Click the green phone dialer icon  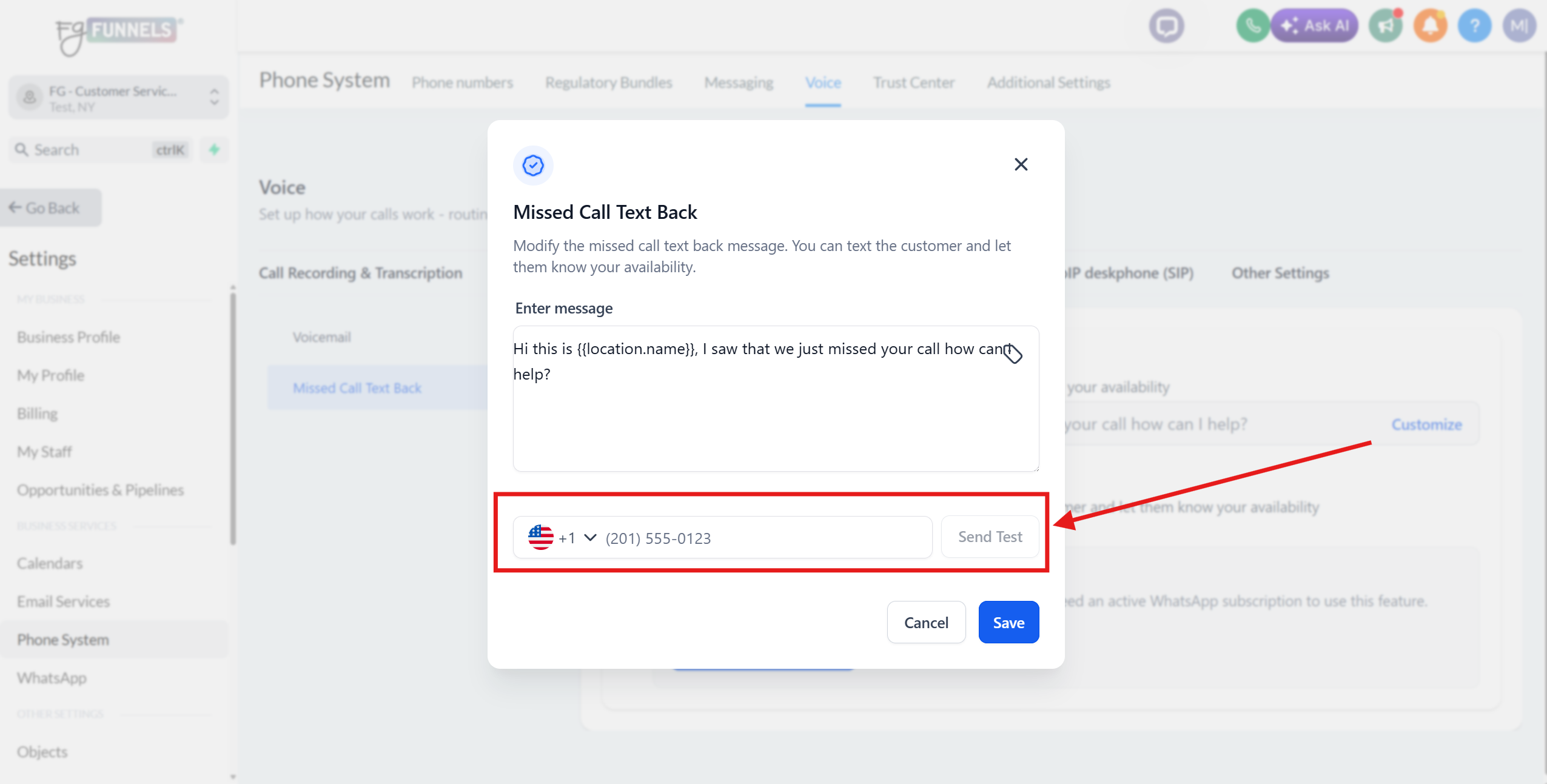point(1252,26)
